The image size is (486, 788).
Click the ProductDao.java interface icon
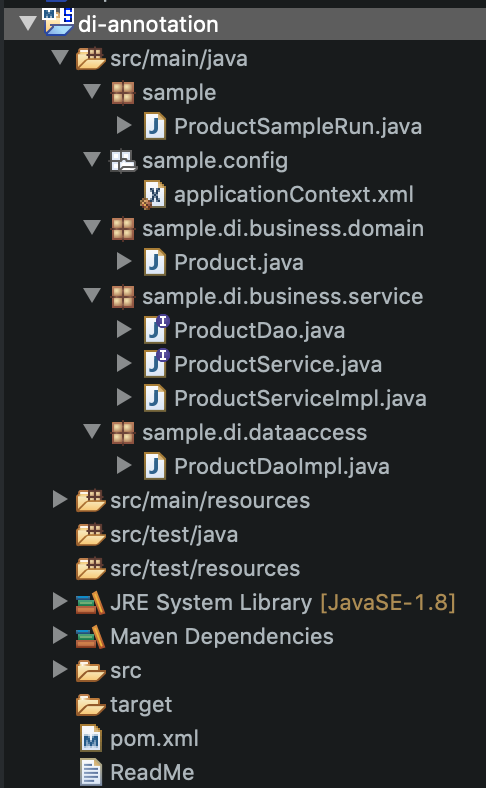(156, 330)
